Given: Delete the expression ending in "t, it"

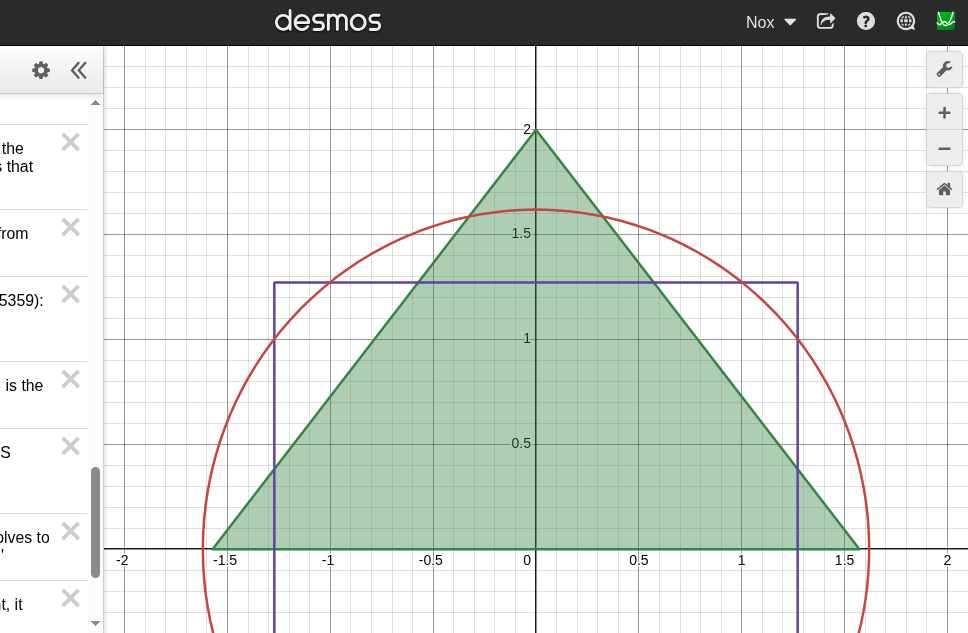Looking at the screenshot, I should 71,598.
